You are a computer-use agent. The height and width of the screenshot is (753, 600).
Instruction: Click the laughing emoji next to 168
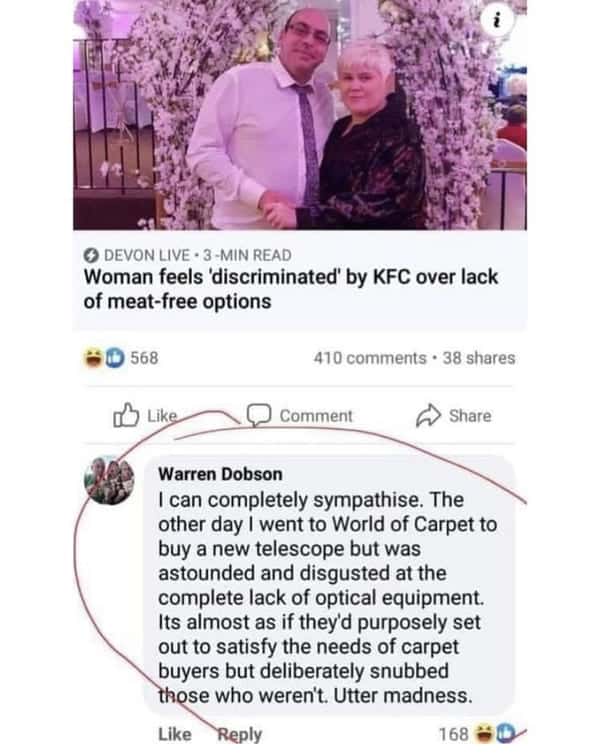pos(484,733)
